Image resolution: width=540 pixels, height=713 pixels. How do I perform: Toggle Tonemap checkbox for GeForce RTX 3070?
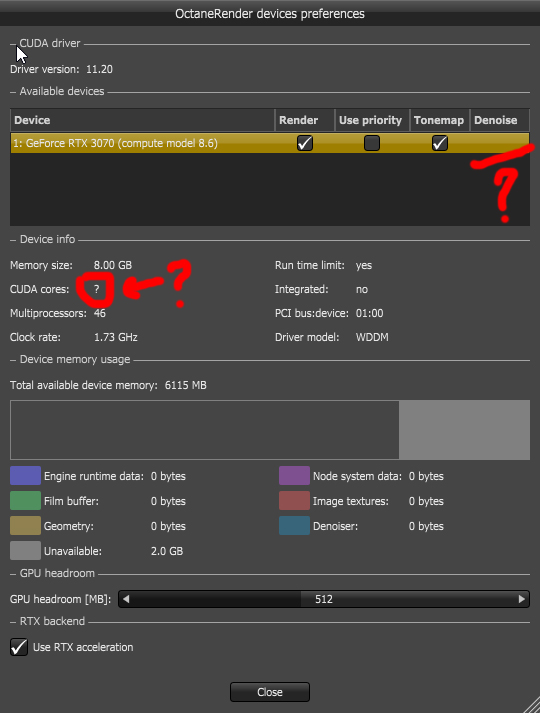point(440,143)
